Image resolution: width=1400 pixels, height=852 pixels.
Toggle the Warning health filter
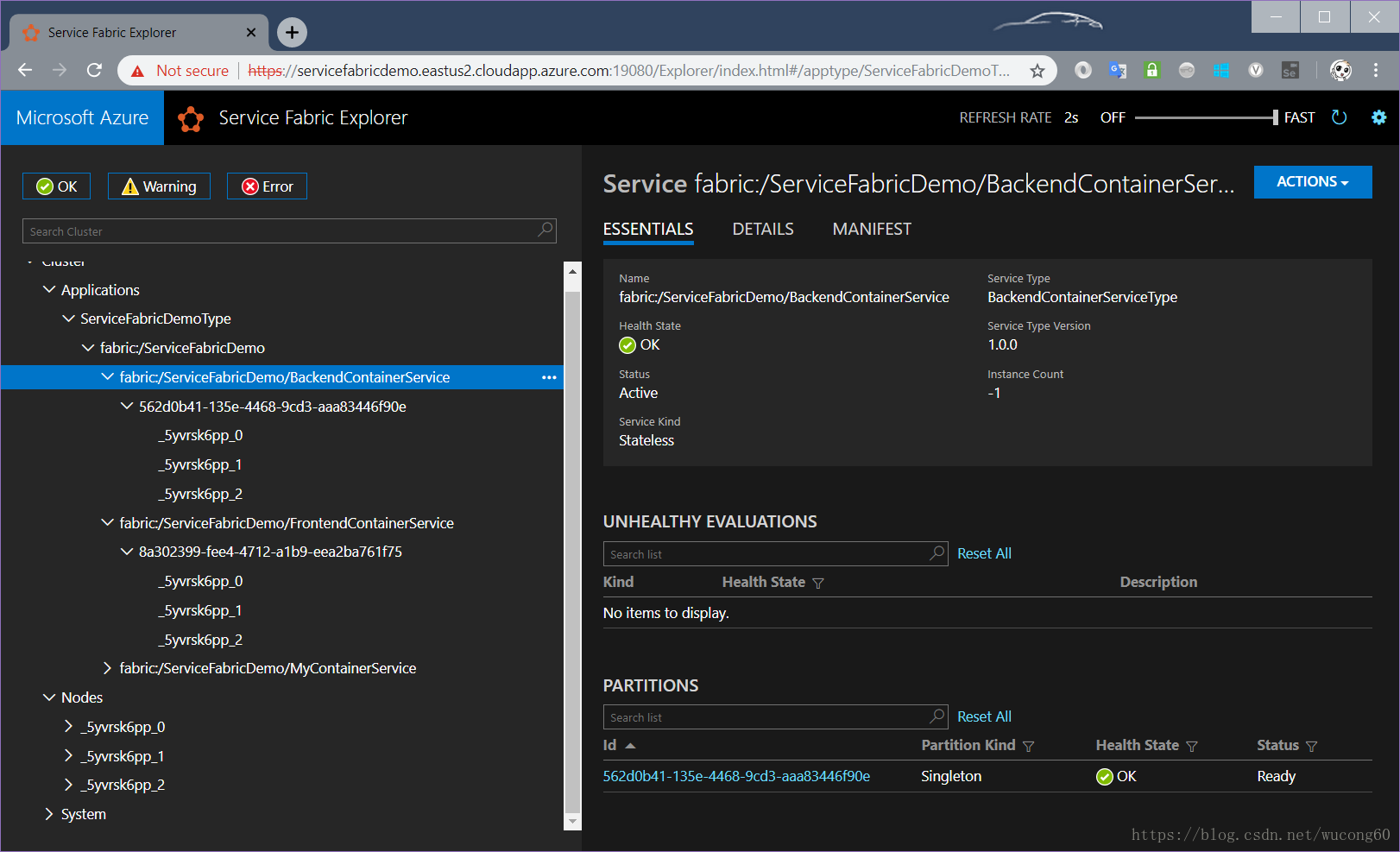coord(159,186)
